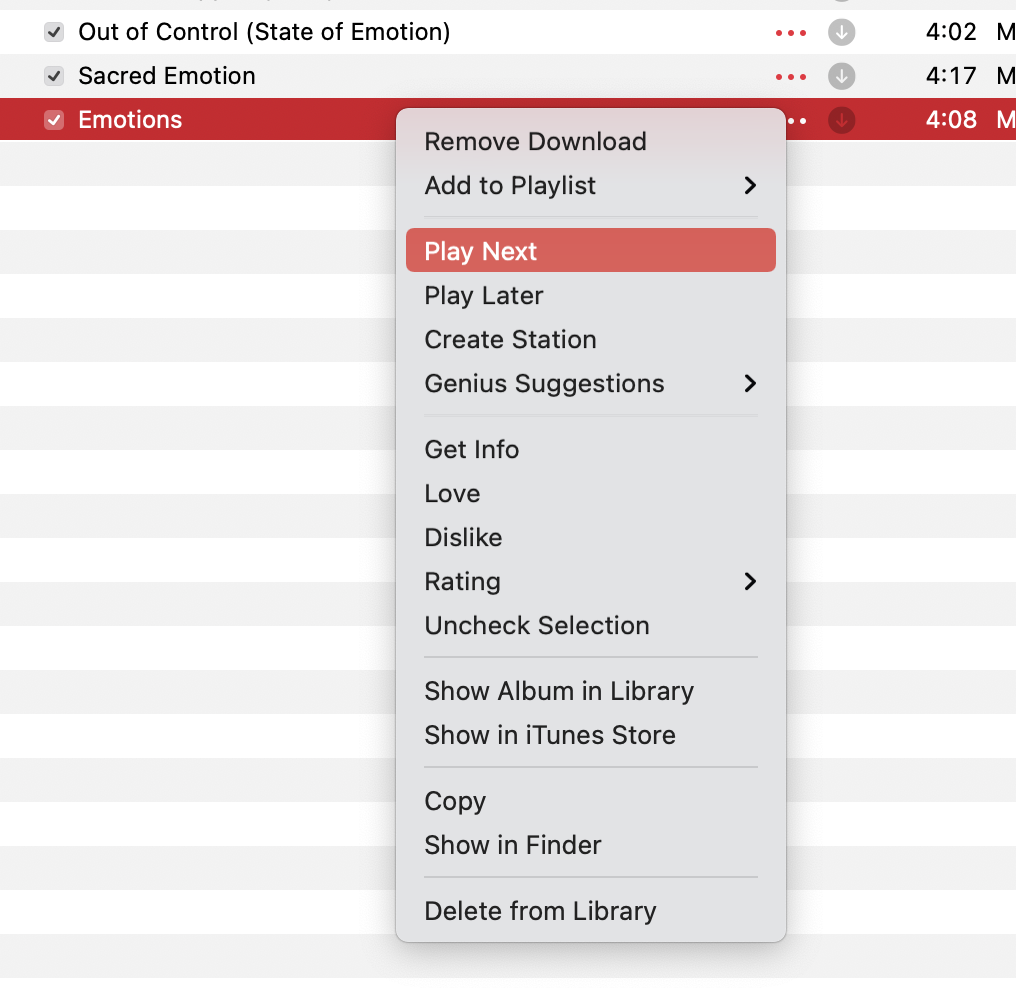Open more options dots for Out of Control
1016x998 pixels.
click(791, 32)
